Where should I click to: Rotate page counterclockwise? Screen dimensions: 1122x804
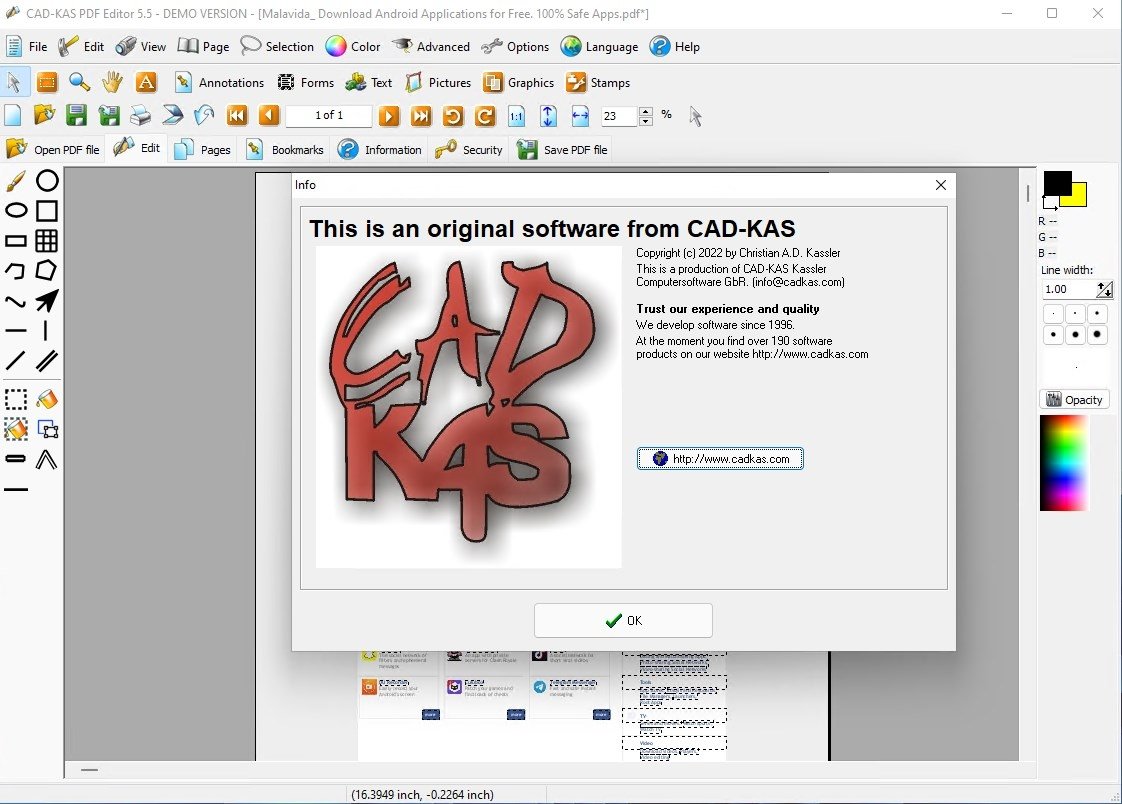453,115
